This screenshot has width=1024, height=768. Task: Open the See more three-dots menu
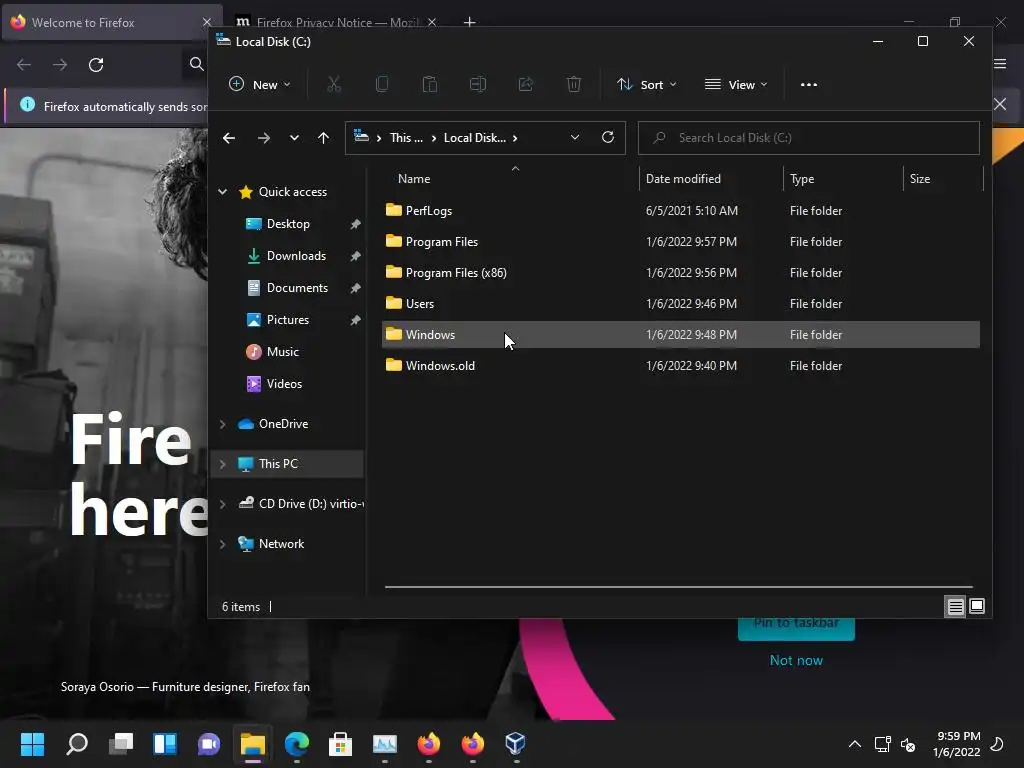tap(808, 84)
